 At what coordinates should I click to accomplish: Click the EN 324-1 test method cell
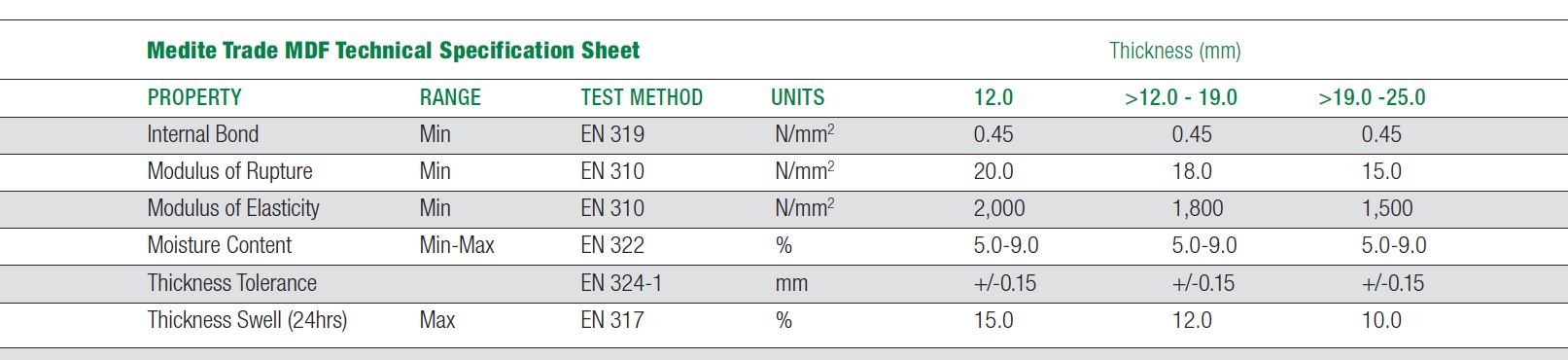(x=621, y=283)
